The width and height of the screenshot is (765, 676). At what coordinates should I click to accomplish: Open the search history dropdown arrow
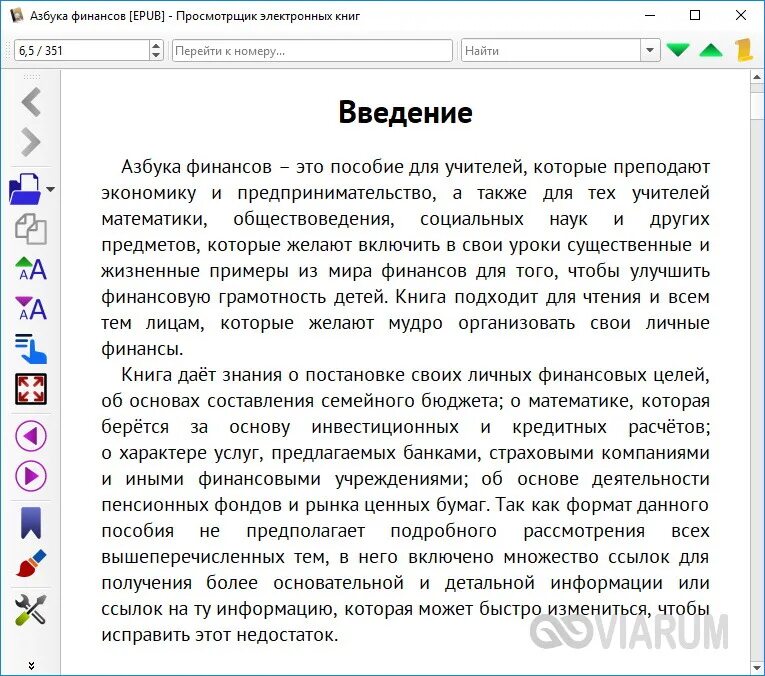point(650,50)
